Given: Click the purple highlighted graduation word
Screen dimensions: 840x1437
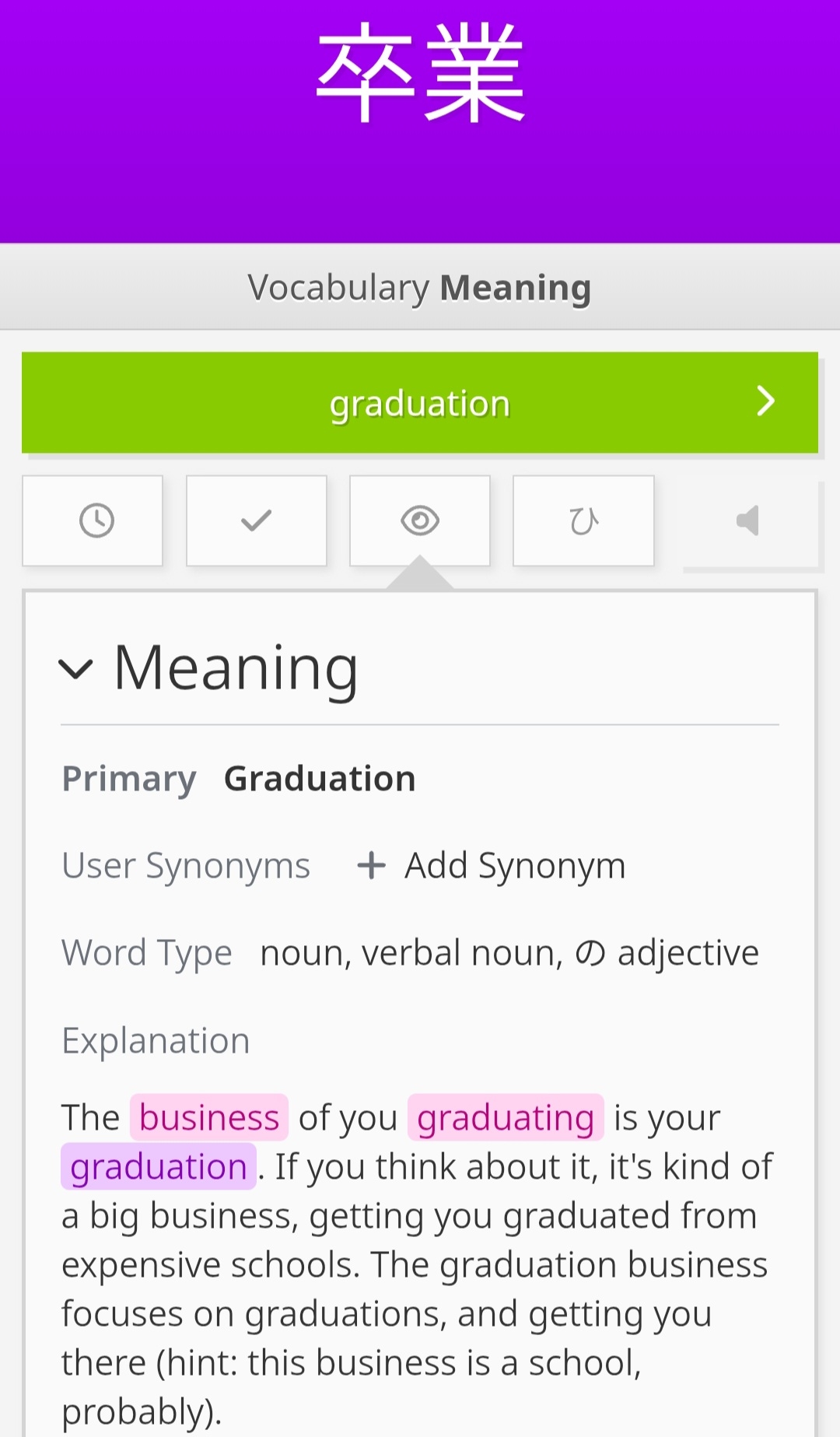Looking at the screenshot, I should coord(159,1166).
